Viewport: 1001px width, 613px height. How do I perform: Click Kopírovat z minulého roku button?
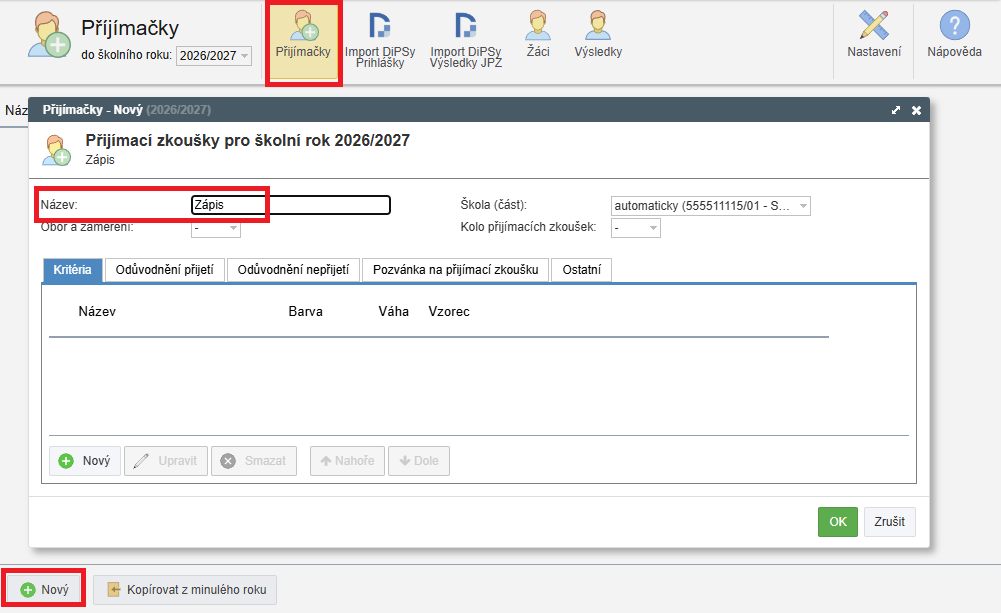coord(185,590)
